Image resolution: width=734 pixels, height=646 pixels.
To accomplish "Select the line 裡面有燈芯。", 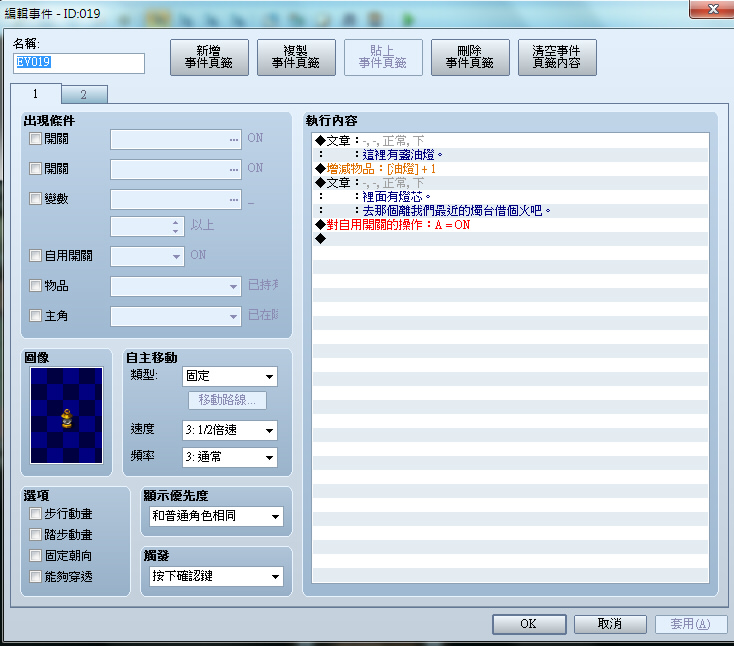I will pyautogui.click(x=510, y=197).
